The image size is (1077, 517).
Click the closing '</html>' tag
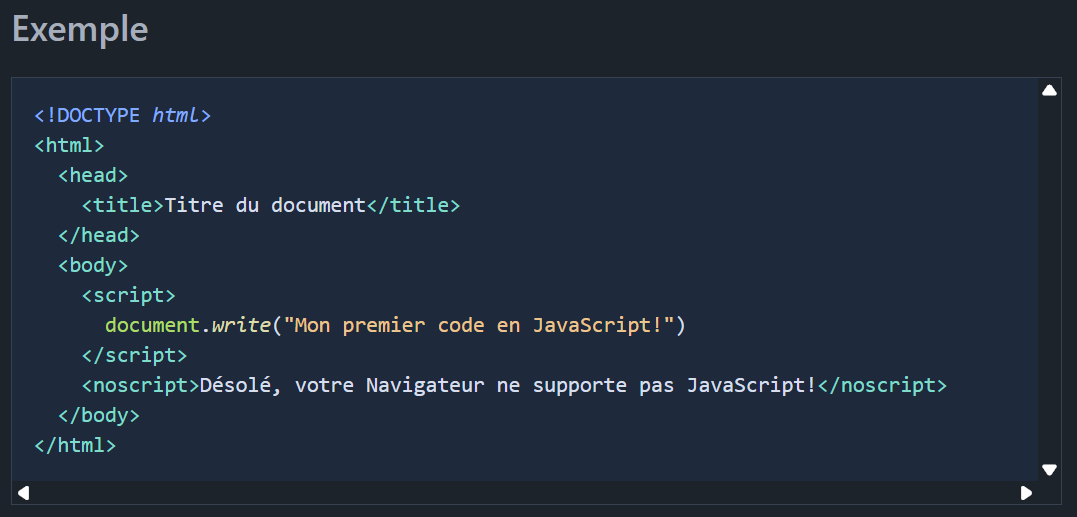76,446
